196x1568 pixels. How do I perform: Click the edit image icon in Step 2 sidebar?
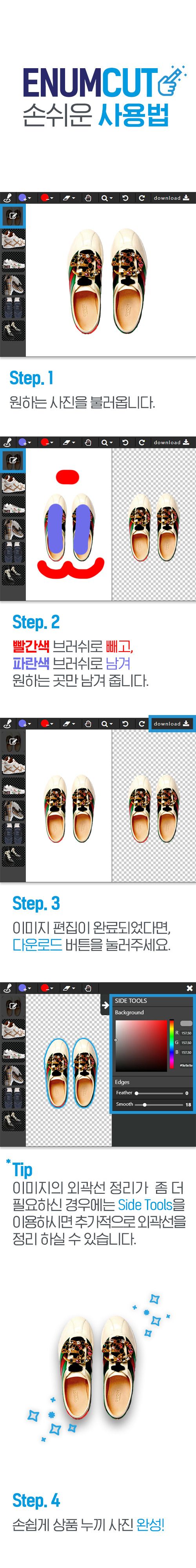13,460
